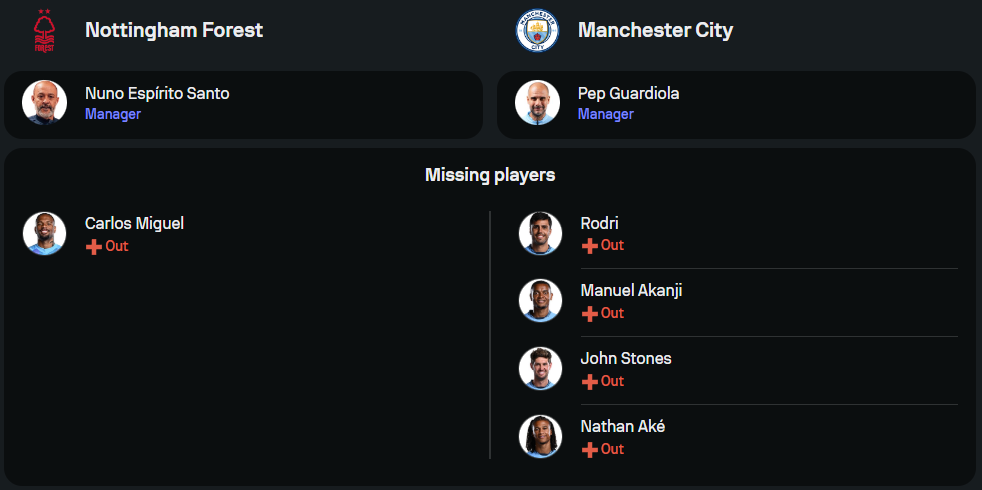
Task: Open Nuno Espírito Santo's manager photo
Action: [x=44, y=103]
